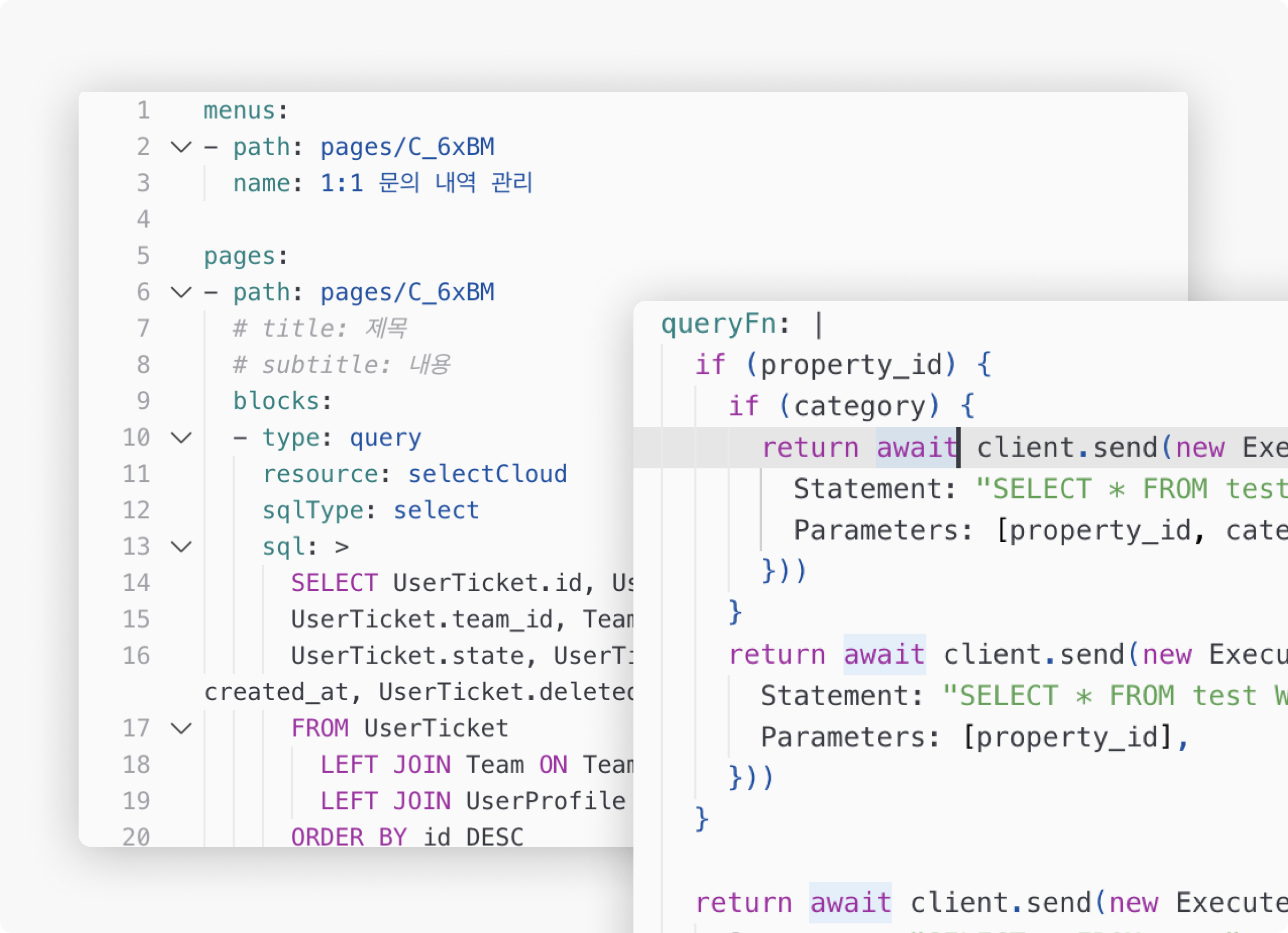Image resolution: width=1288 pixels, height=933 pixels.
Task: Click '# subtitle: 내용' comment line
Action: coord(341,365)
